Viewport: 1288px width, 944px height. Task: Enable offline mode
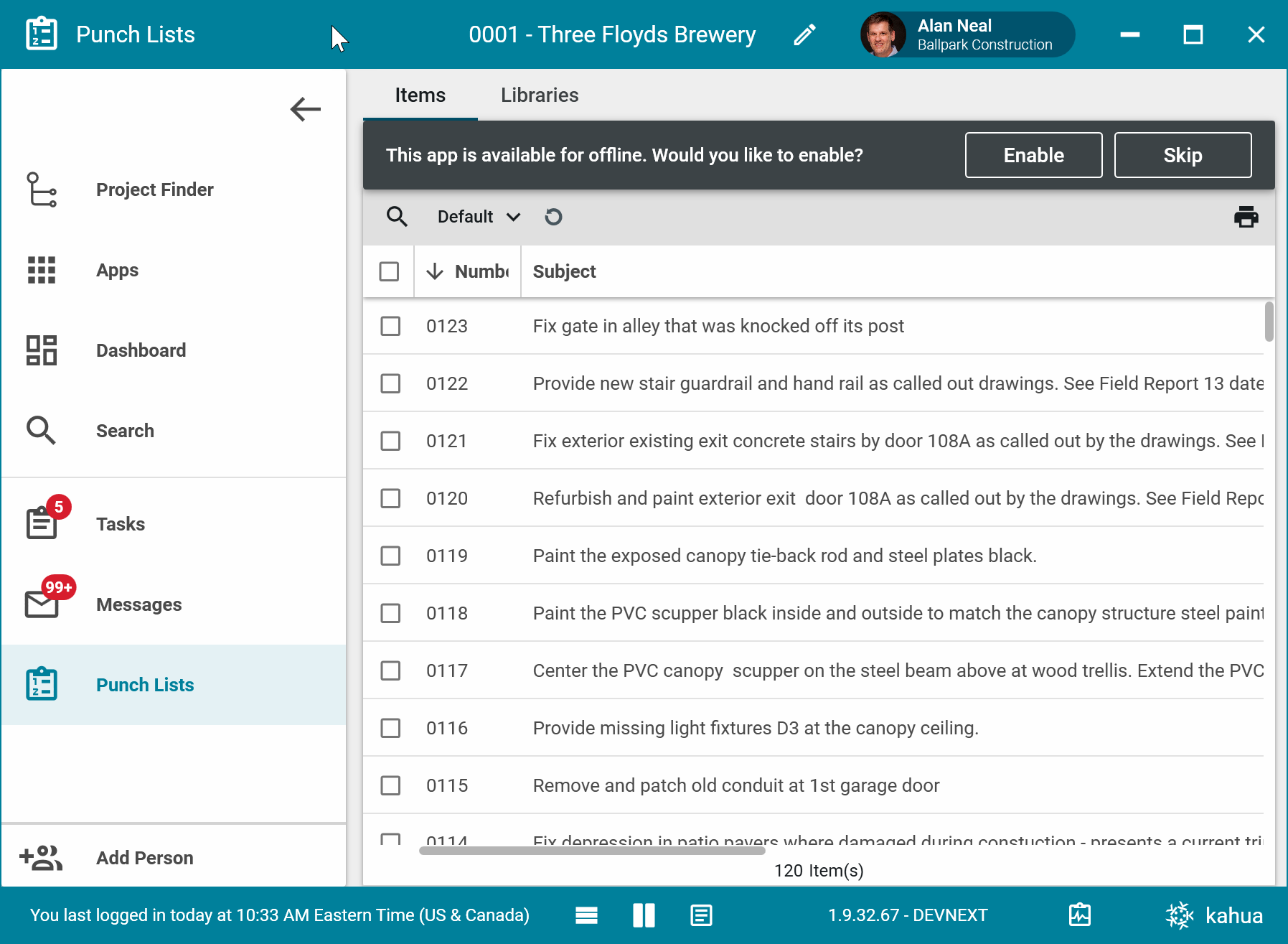click(1033, 155)
